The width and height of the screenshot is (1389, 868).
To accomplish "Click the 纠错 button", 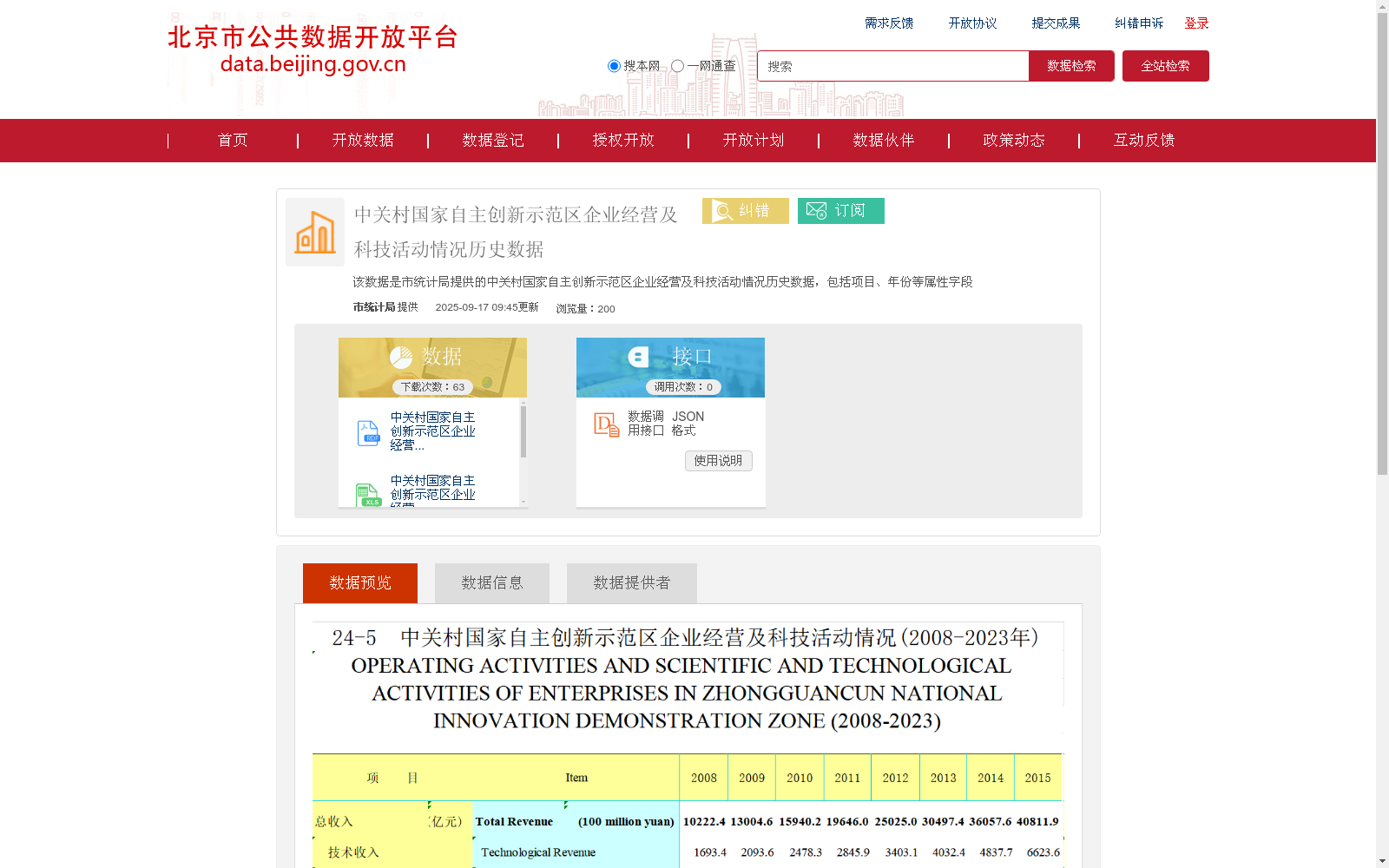I will coord(746,211).
